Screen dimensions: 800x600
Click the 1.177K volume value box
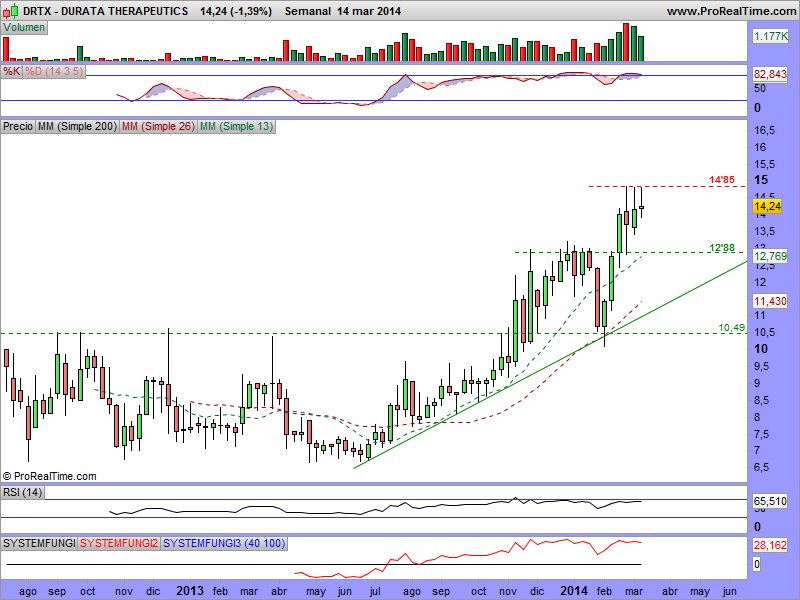(770, 36)
